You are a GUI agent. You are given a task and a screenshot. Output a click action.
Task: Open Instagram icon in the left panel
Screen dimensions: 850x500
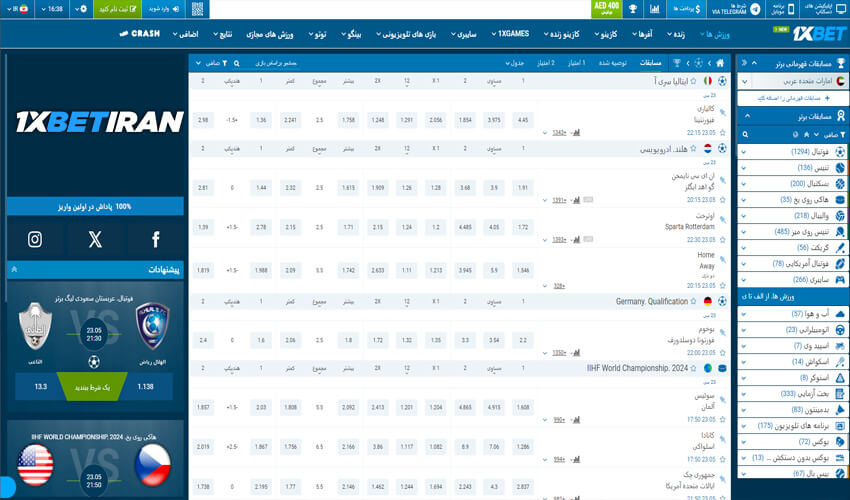(x=35, y=239)
